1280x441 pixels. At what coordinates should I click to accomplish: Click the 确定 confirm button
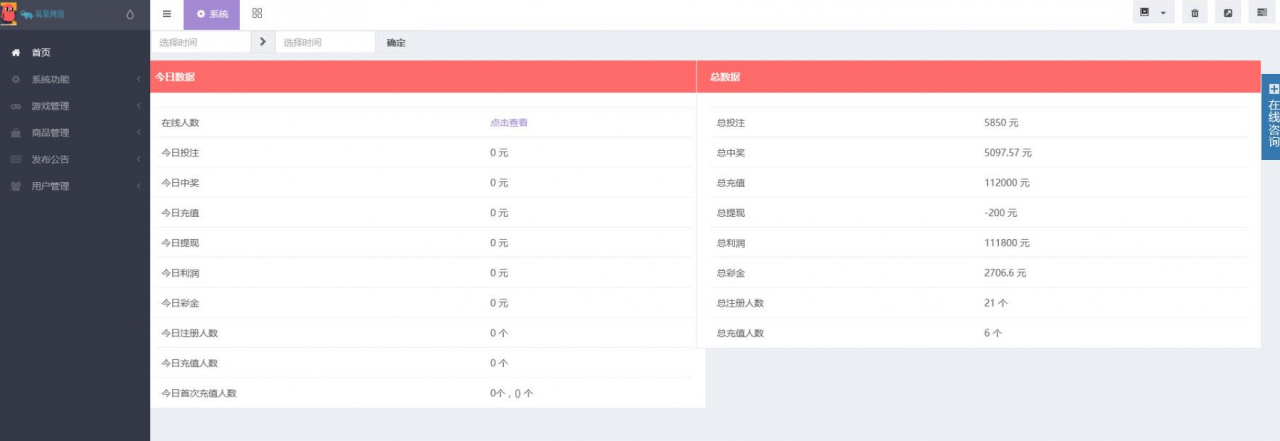coord(396,43)
